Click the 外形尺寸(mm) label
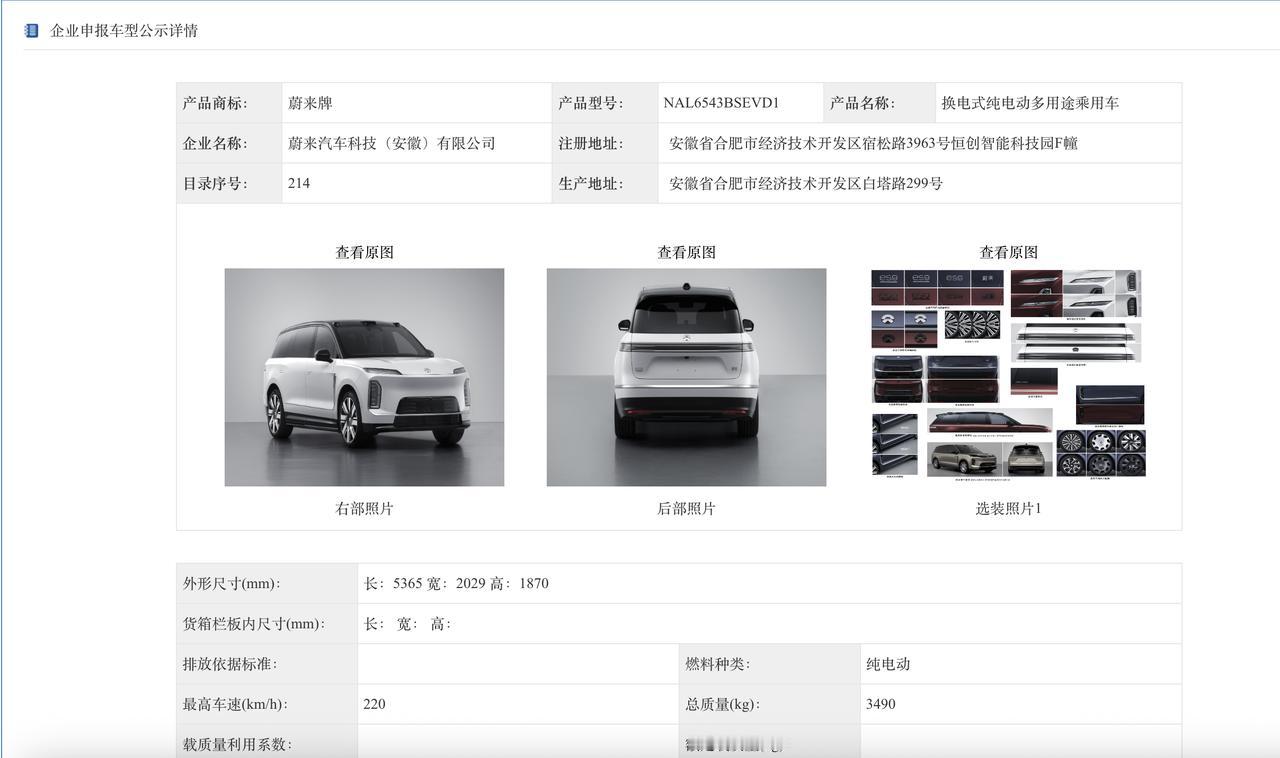This screenshot has width=1280, height=758. click(x=232, y=584)
